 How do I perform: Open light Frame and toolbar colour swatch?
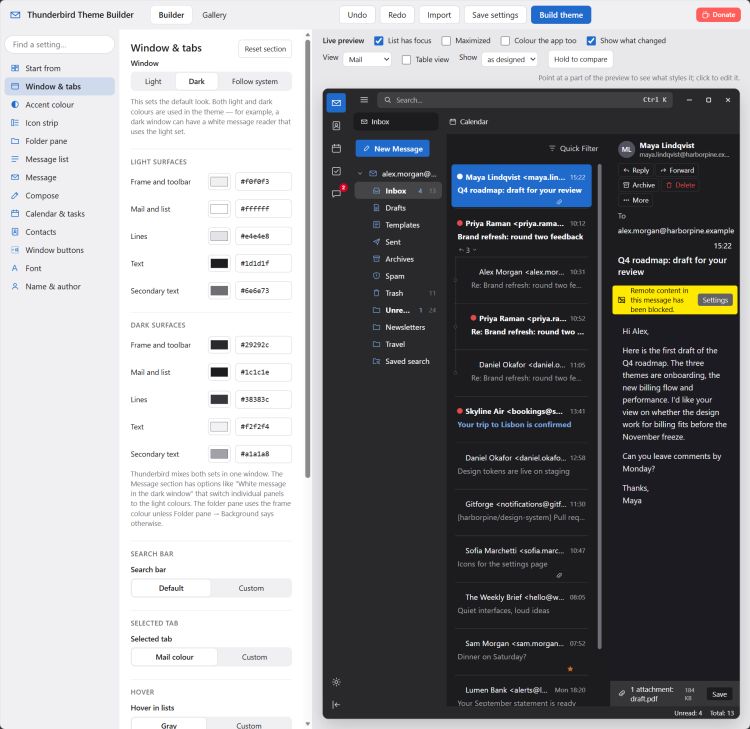(x=219, y=181)
